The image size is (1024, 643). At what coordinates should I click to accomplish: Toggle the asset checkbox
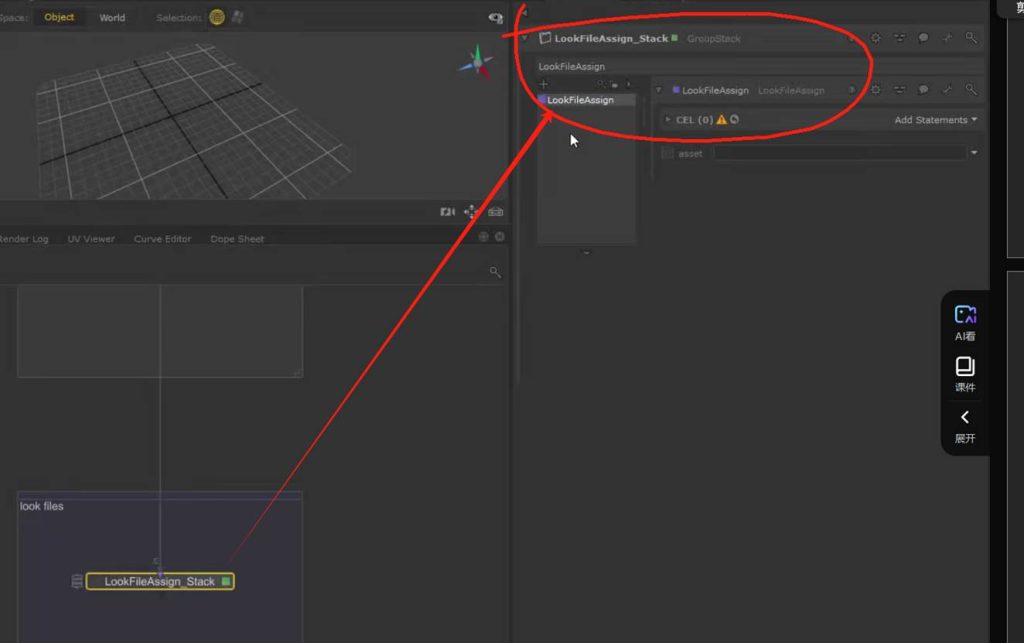tap(667, 153)
